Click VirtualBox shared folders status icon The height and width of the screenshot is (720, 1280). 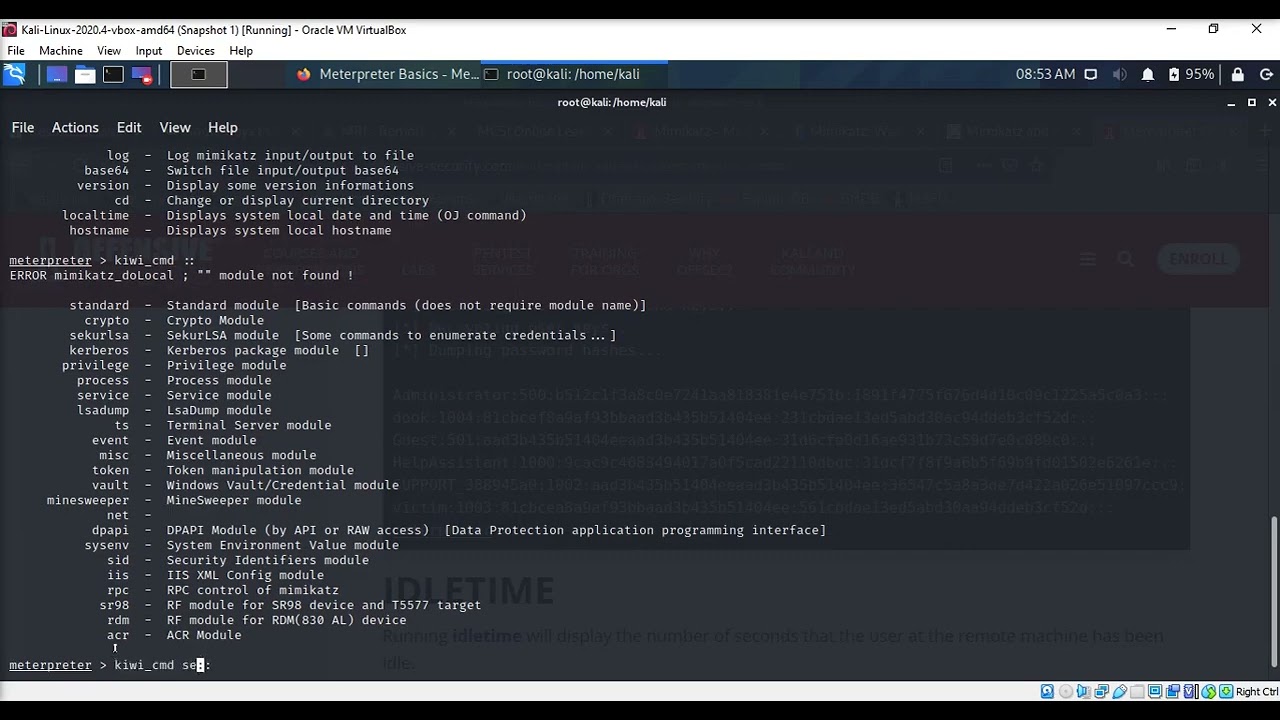(1137, 691)
